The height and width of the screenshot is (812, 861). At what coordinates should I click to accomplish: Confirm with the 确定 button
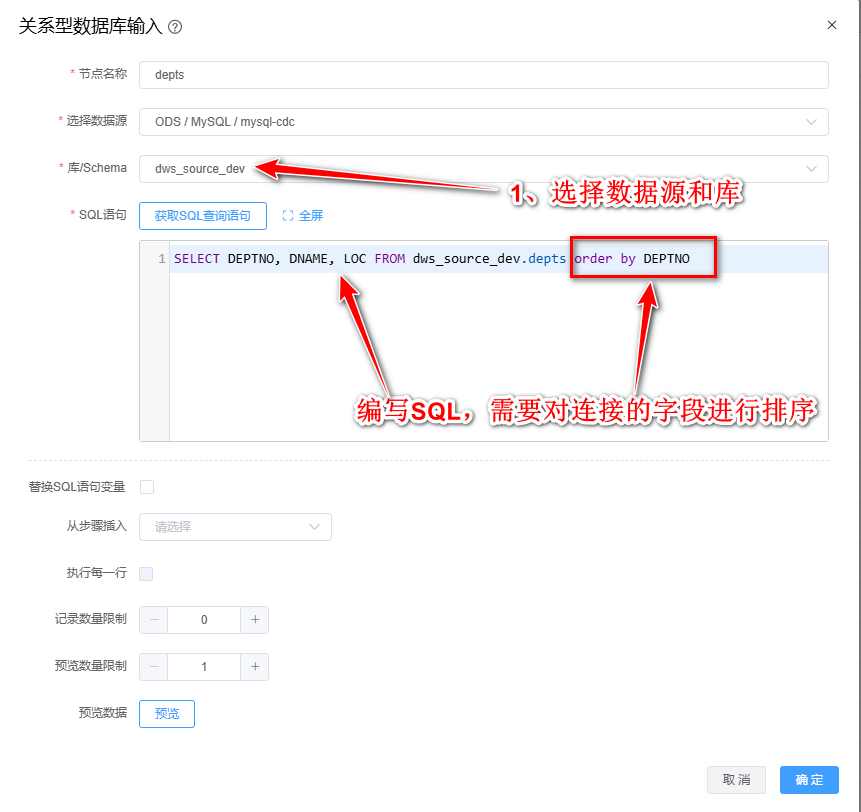[x=809, y=780]
